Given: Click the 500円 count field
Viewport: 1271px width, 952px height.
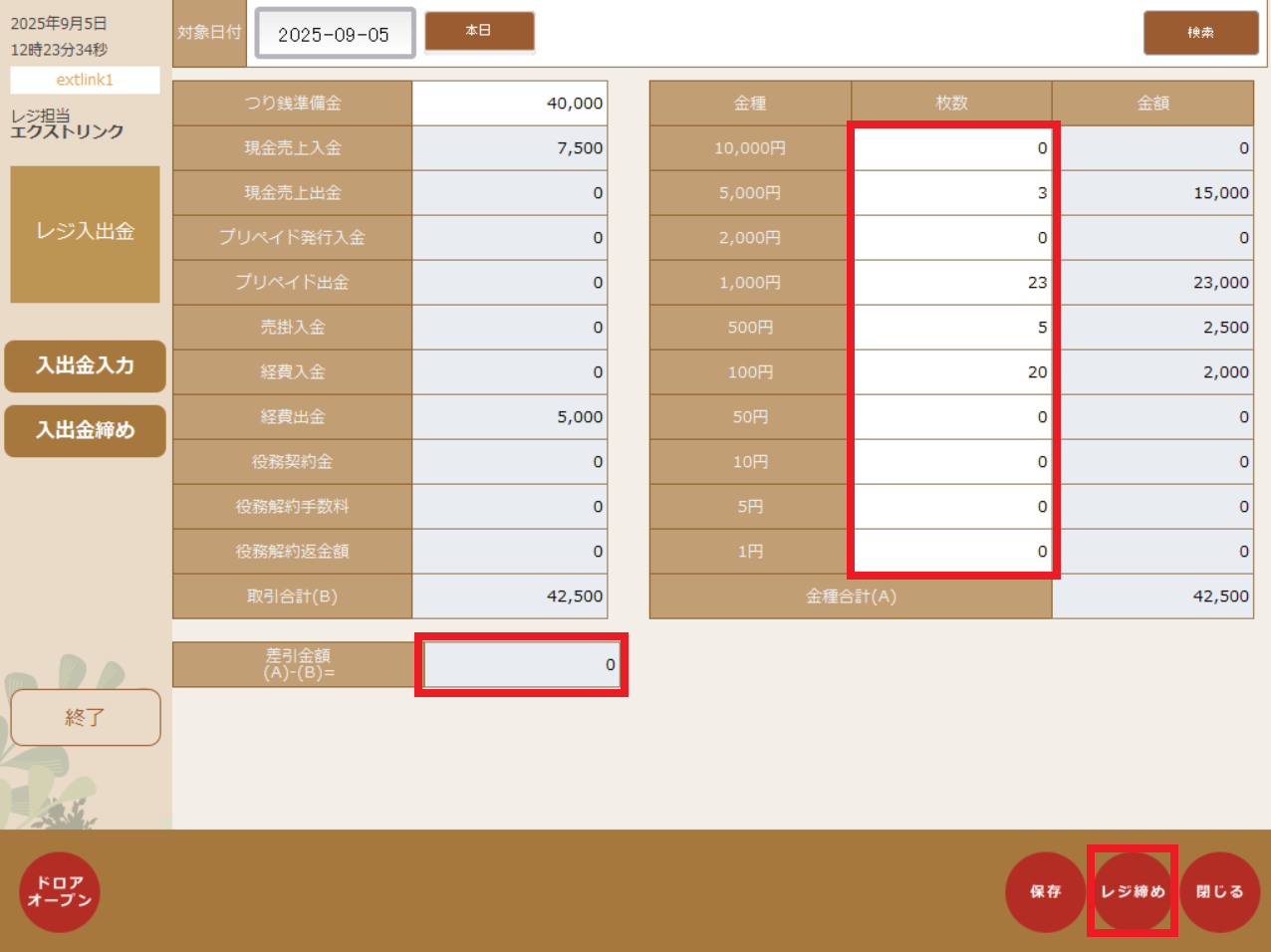Looking at the screenshot, I should pos(952,328).
